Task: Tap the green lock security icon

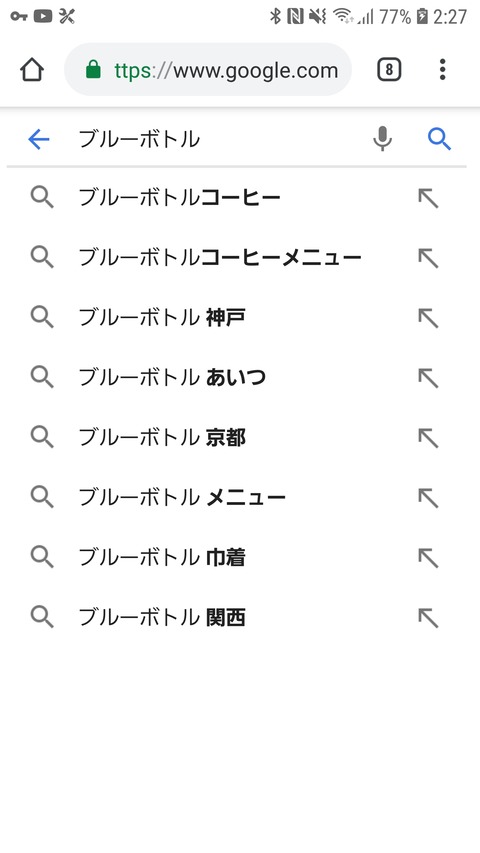Action: [94, 70]
